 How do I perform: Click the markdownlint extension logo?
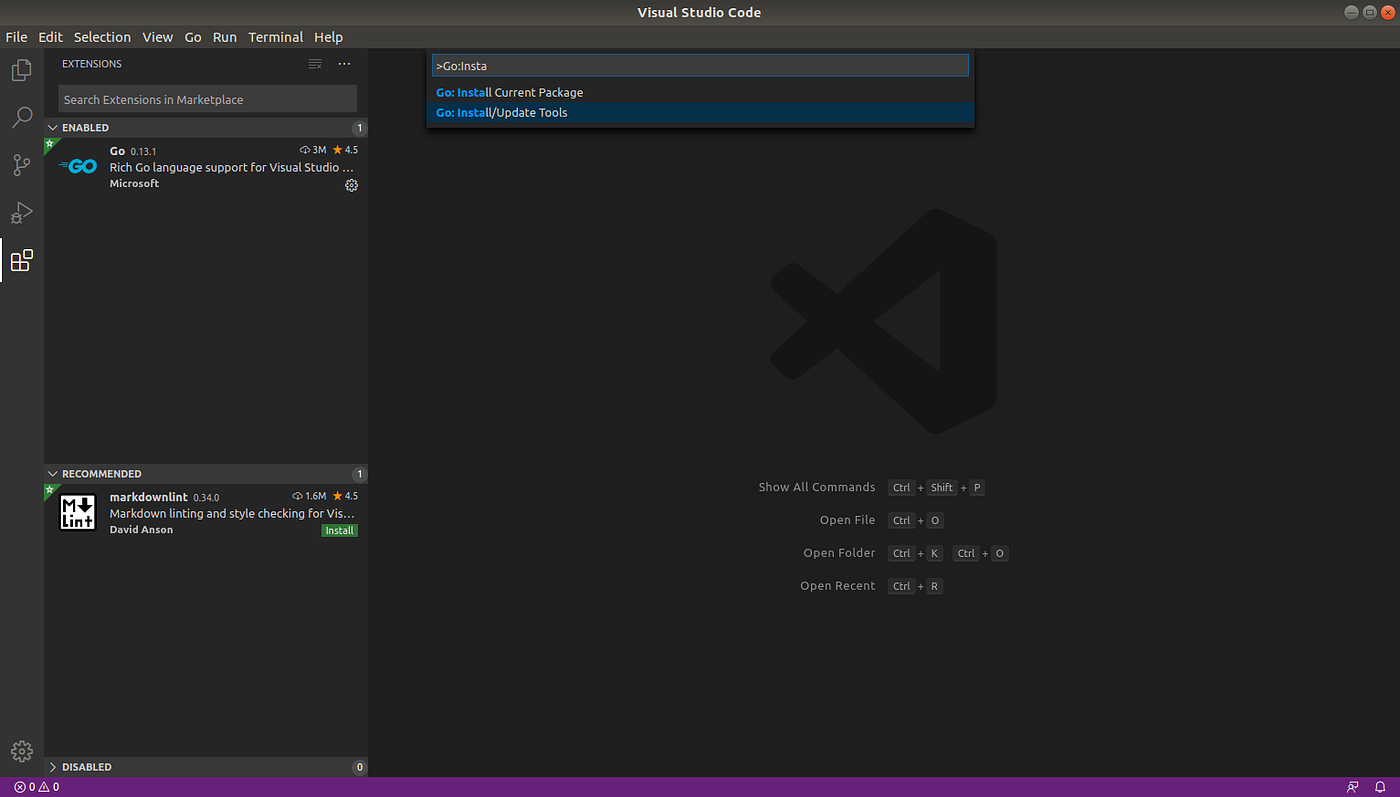77,511
